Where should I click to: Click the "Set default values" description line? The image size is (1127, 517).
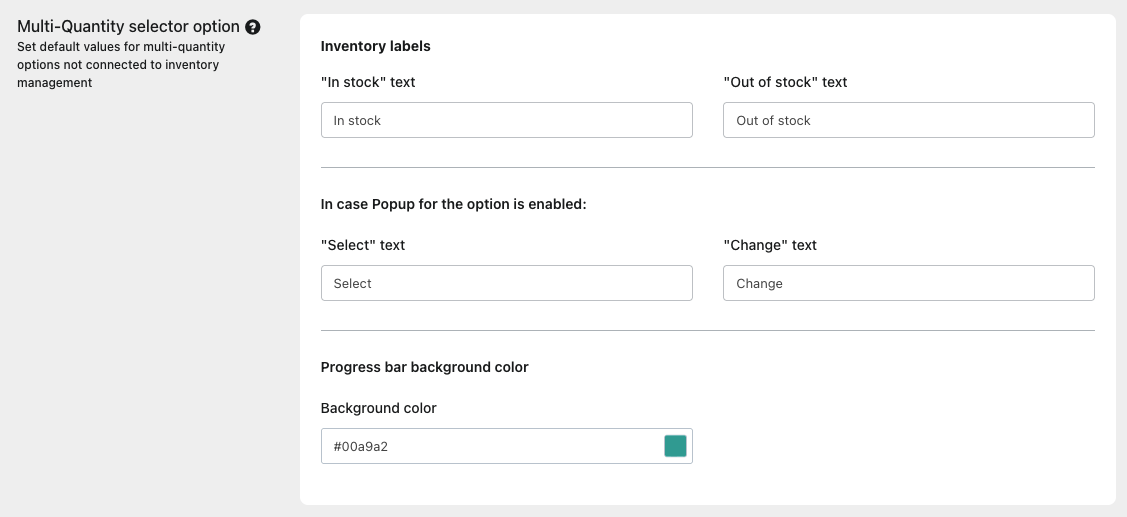(121, 47)
